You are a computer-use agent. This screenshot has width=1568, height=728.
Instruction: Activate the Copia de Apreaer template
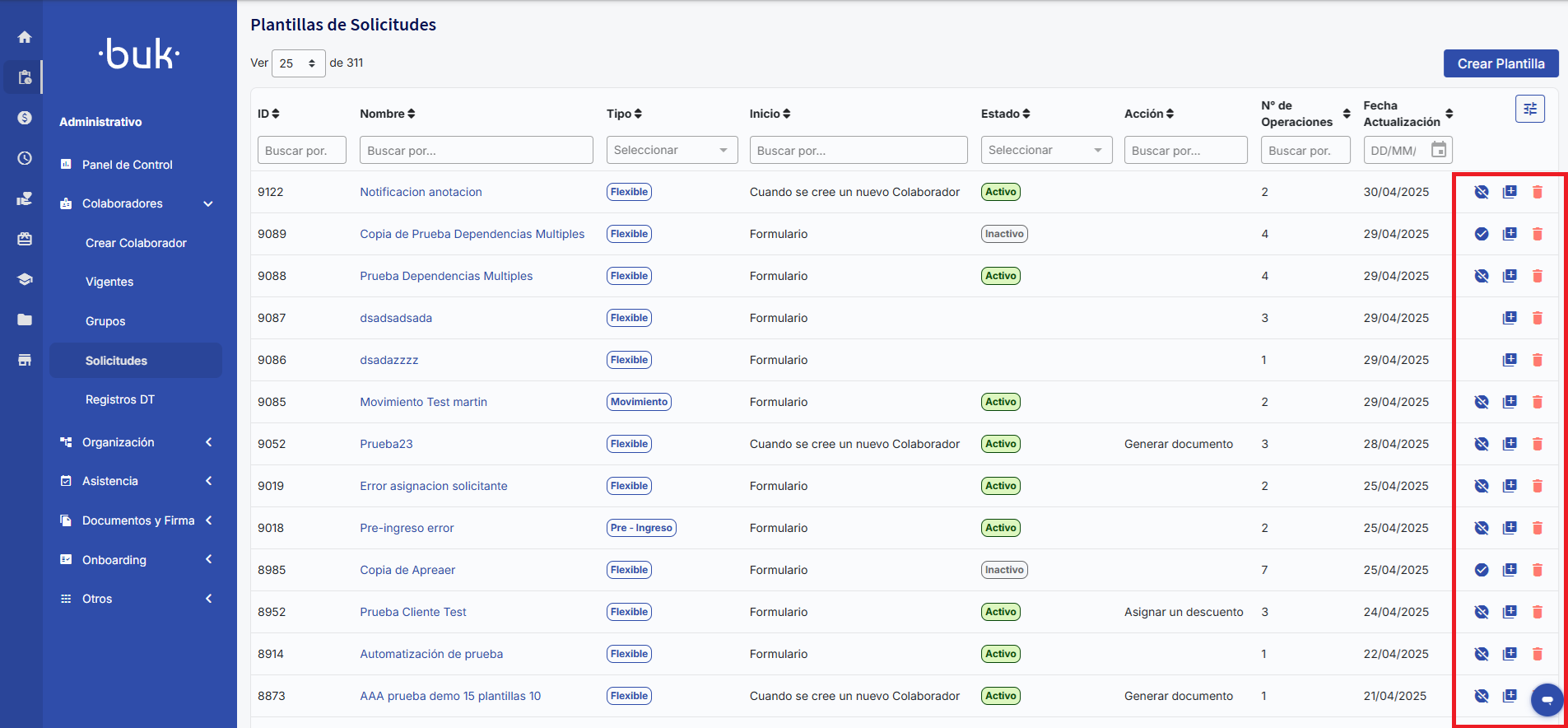click(x=1481, y=570)
